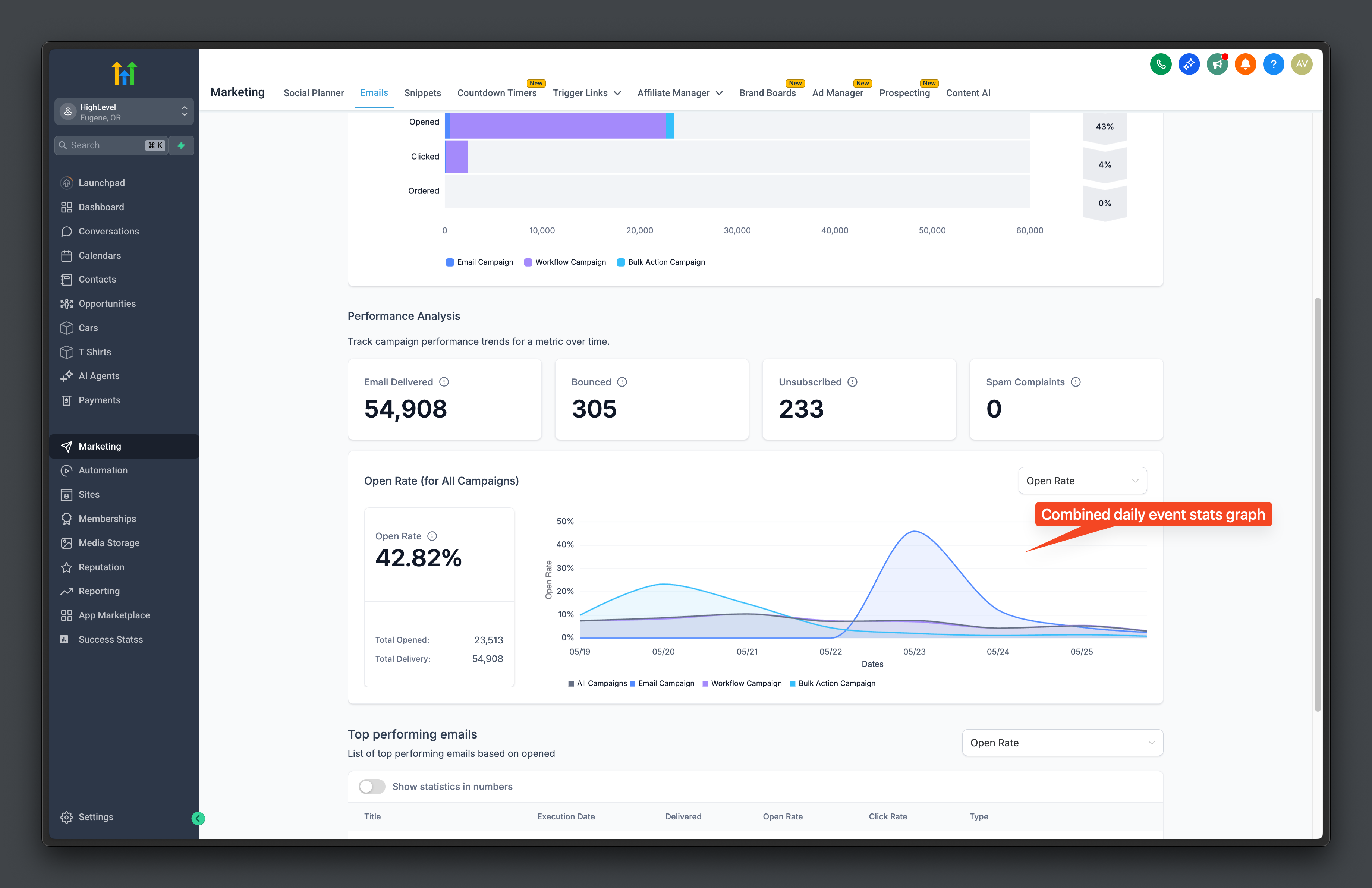Open the HighLevel account switcher
Image resolution: width=1372 pixels, height=888 pixels.
pos(124,112)
